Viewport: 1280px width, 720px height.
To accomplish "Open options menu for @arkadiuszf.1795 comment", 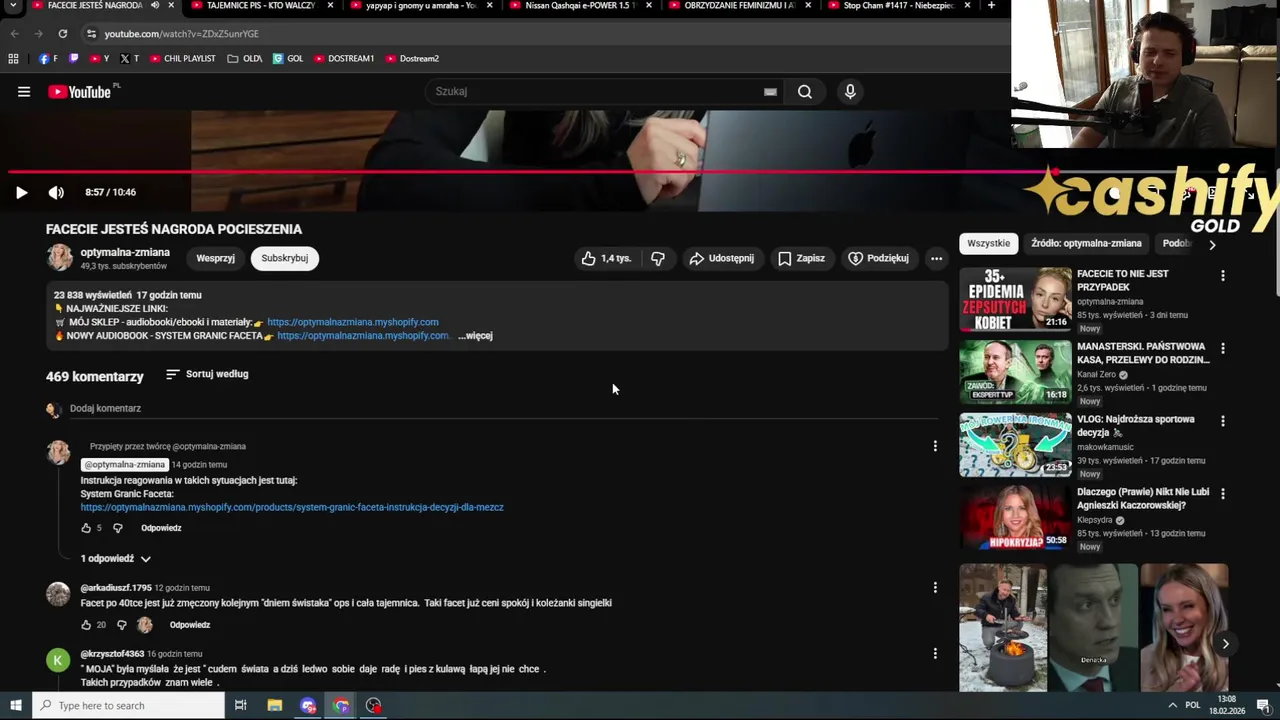I will click(x=935, y=588).
